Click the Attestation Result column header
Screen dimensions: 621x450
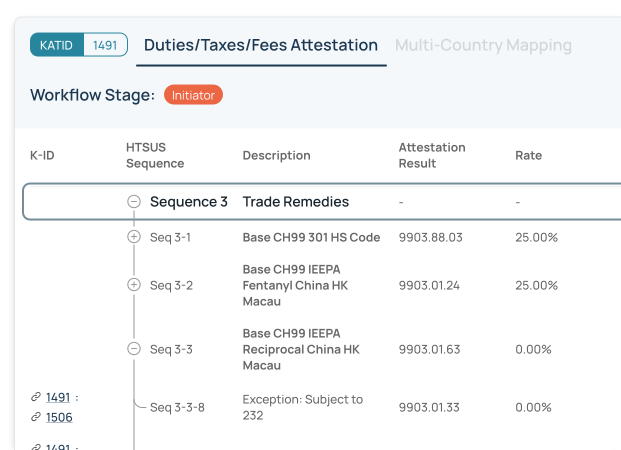pyautogui.click(x=432, y=155)
